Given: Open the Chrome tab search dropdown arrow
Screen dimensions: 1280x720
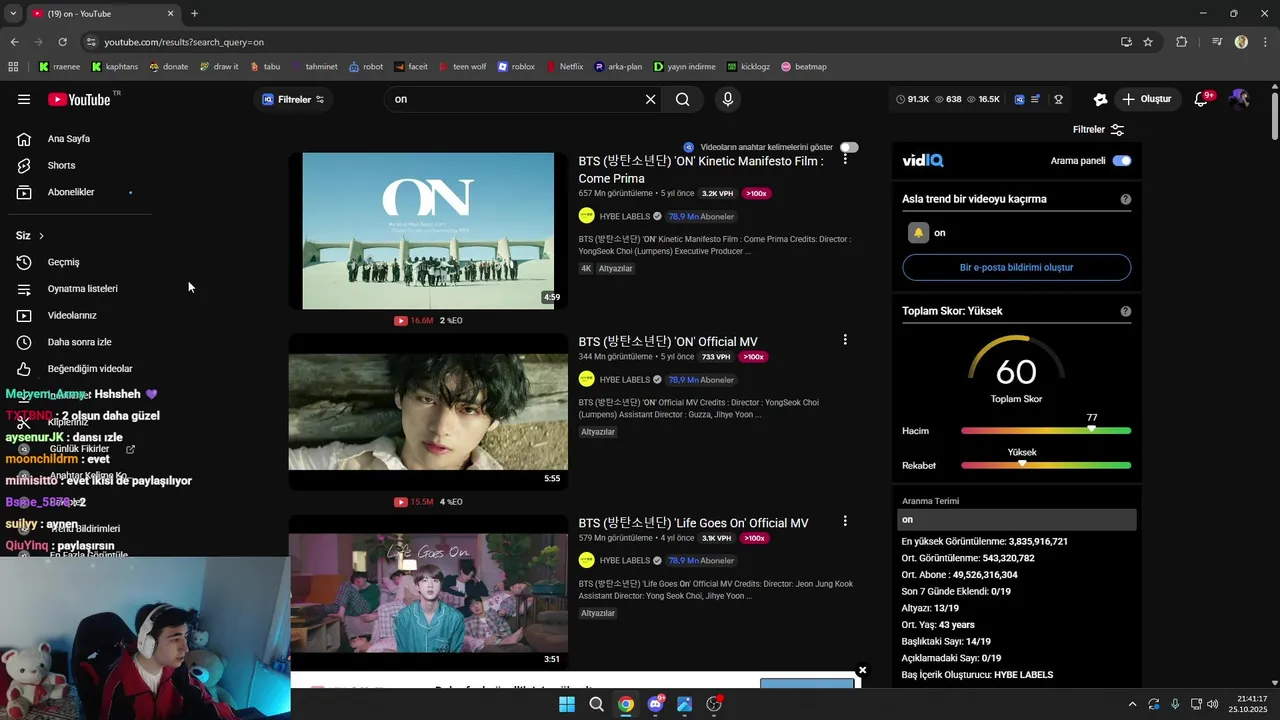Looking at the screenshot, I should tap(13, 14).
